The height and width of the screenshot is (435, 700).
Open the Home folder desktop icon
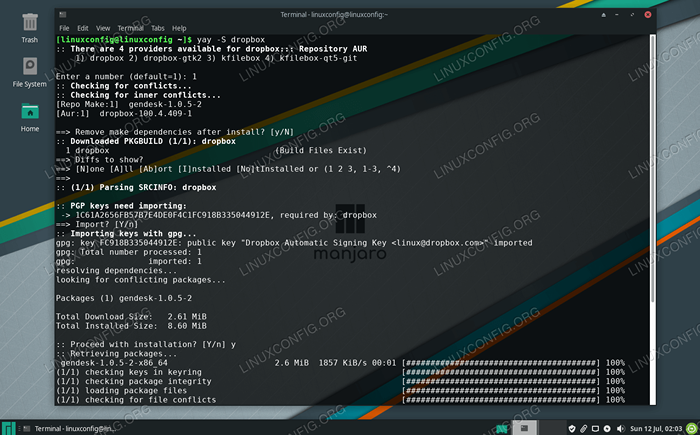coord(29,117)
